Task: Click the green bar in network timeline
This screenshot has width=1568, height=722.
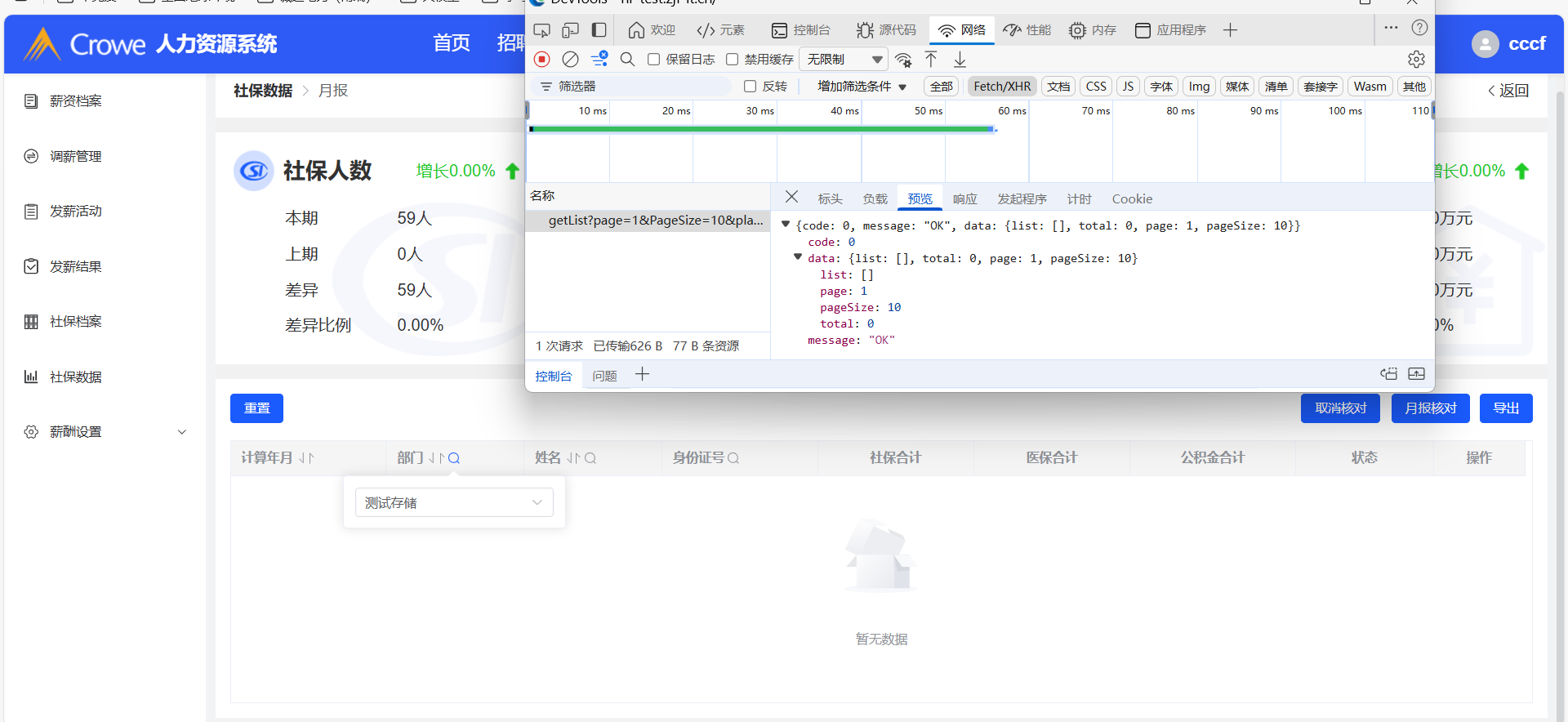Action: (x=761, y=129)
